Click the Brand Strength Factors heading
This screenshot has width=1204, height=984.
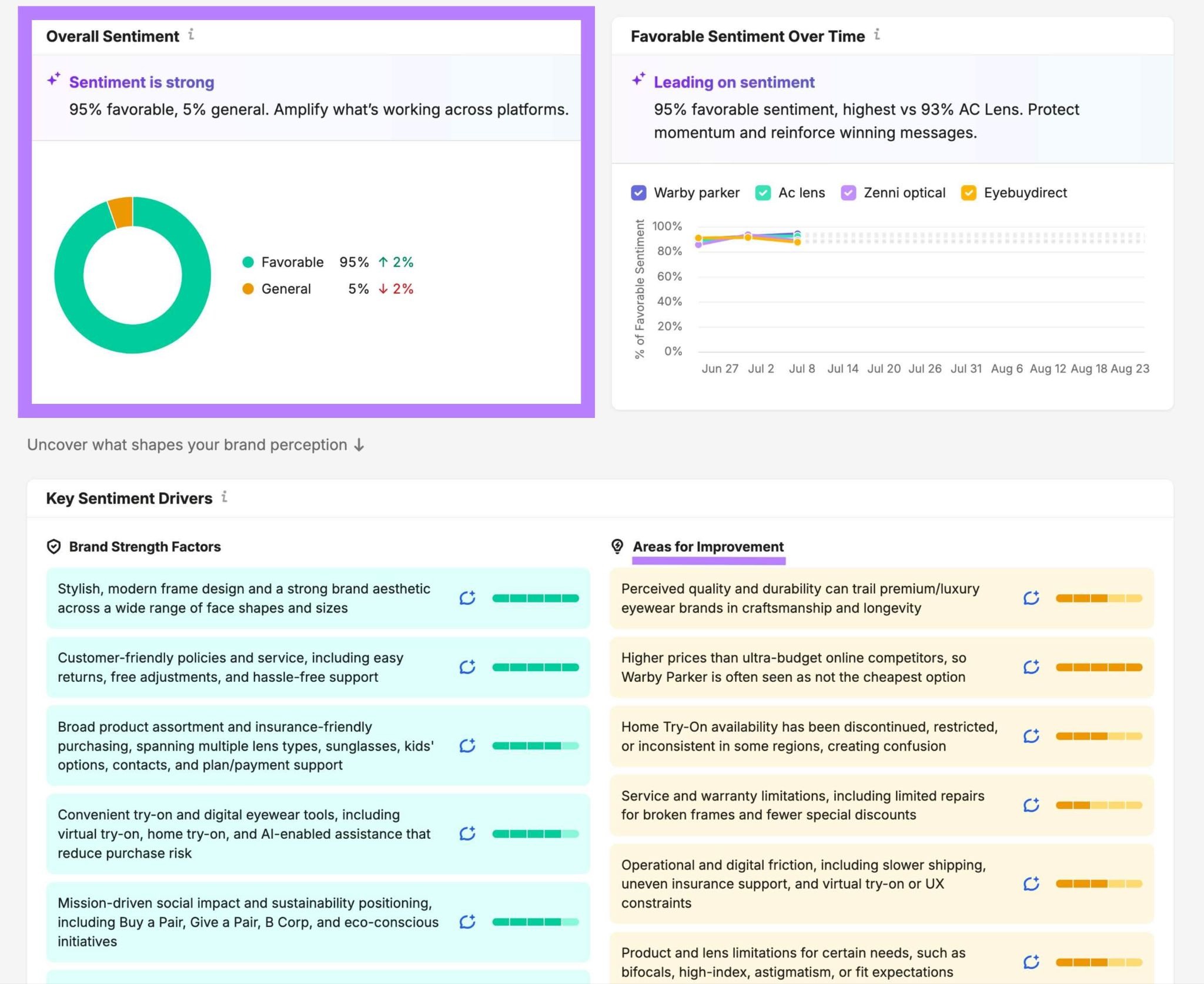coord(145,547)
